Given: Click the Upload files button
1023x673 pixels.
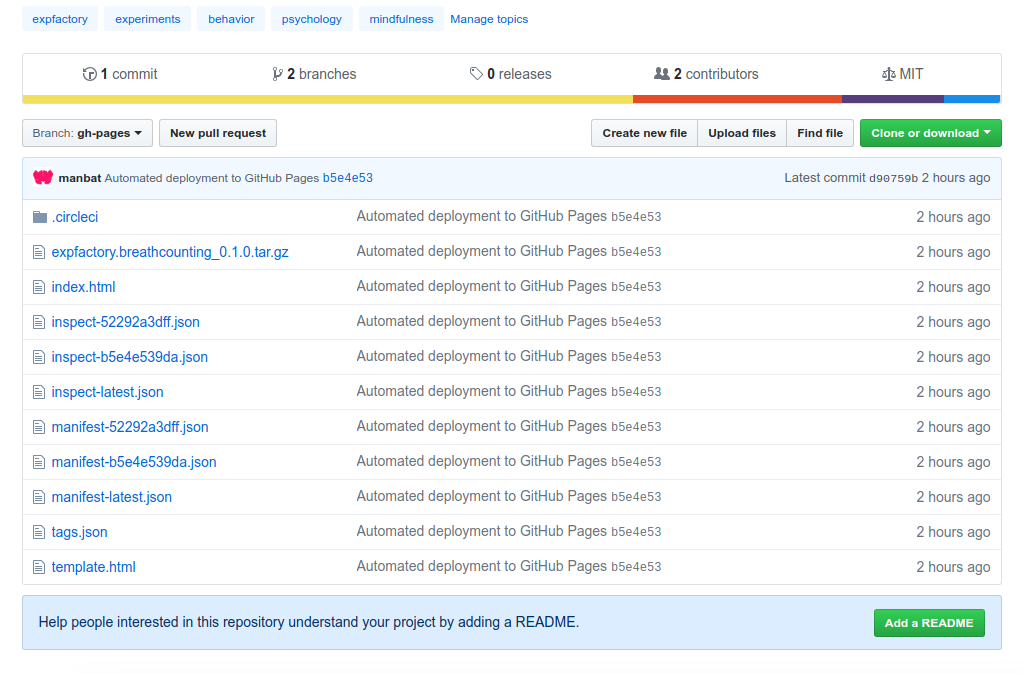Looking at the screenshot, I should coord(742,133).
